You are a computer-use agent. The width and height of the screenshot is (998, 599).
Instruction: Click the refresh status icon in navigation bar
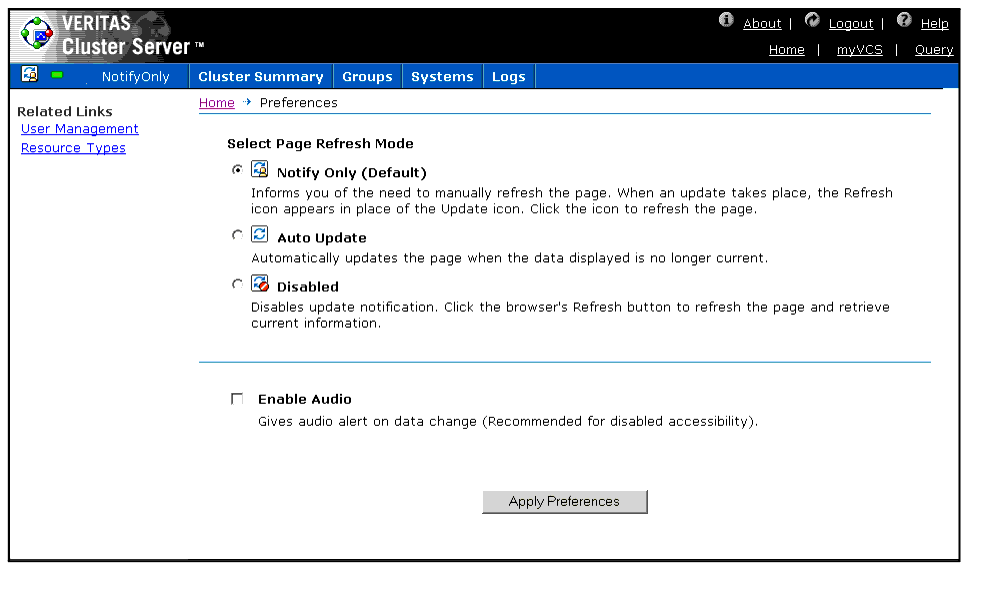click(30, 75)
